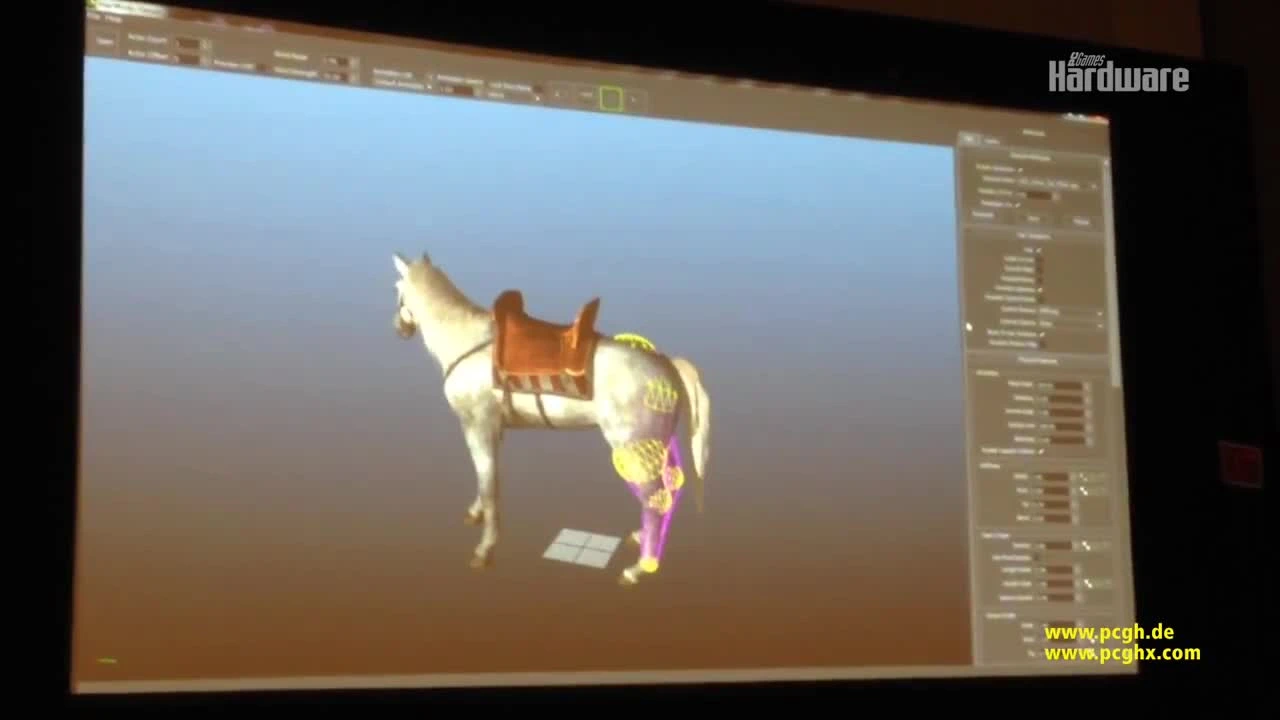Select the yellow proxy at the hind hoof
This screenshot has width=1280, height=720.
(x=649, y=566)
